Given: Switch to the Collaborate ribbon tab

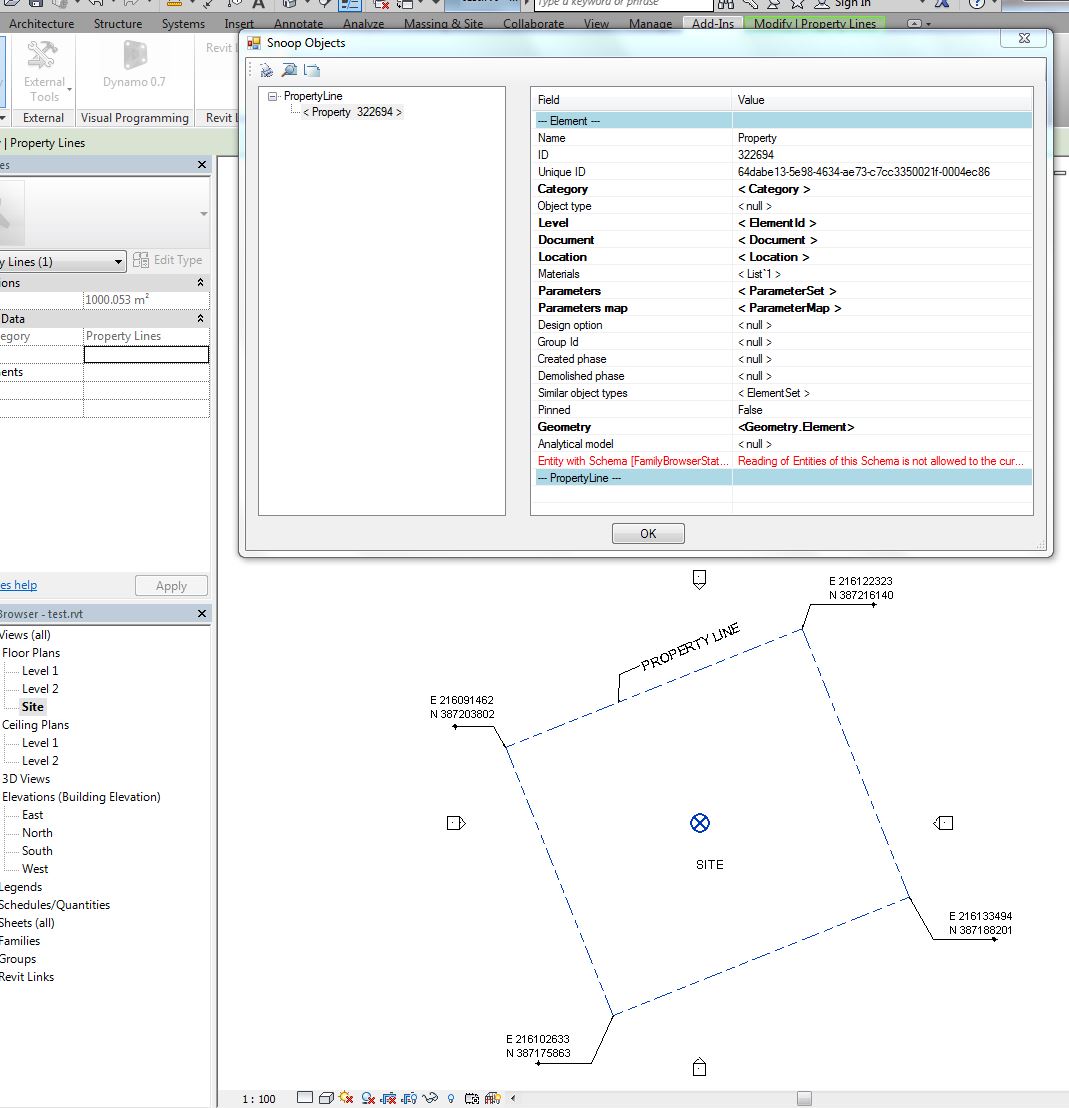Looking at the screenshot, I should pos(533,23).
